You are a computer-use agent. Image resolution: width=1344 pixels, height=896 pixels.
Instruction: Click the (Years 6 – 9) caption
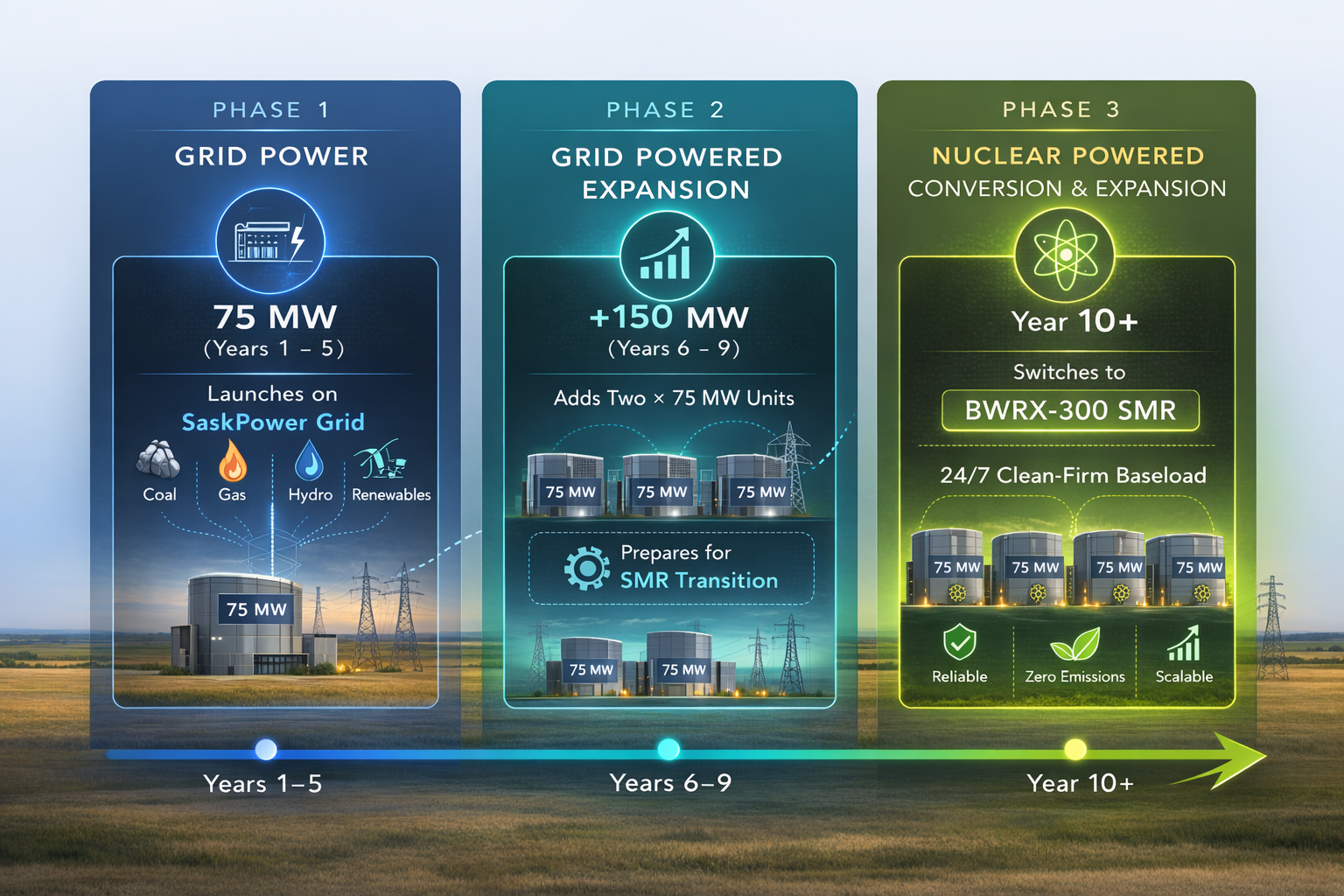pyautogui.click(x=674, y=348)
